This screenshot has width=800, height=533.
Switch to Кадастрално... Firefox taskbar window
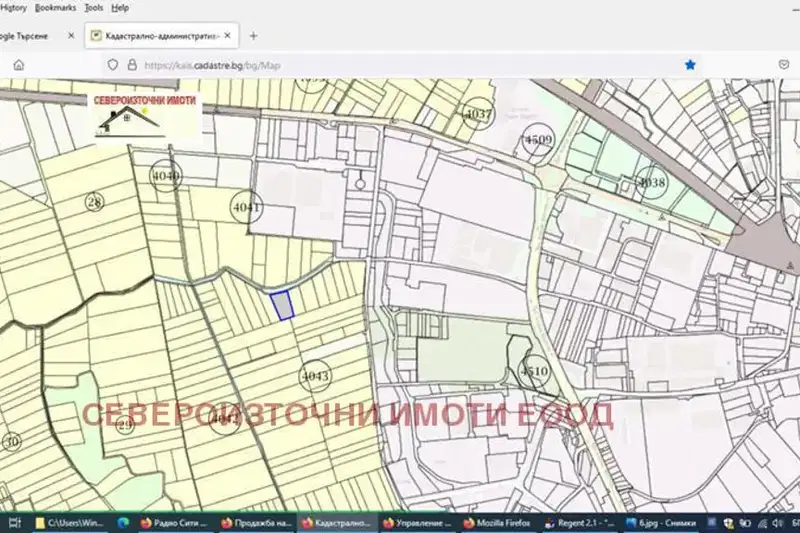point(337,523)
